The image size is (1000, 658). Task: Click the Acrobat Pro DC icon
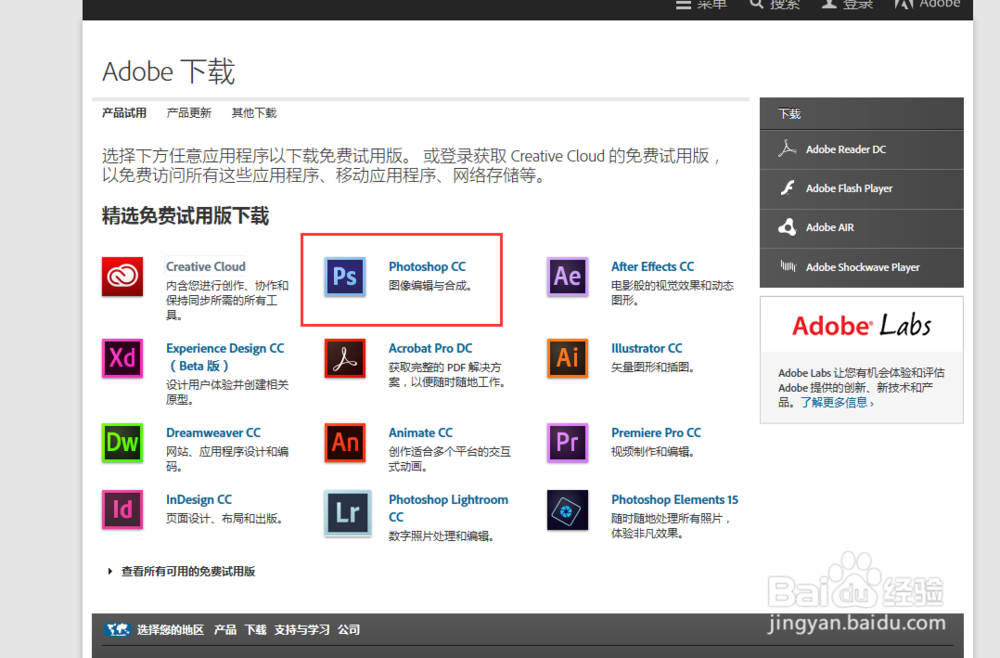pos(345,358)
